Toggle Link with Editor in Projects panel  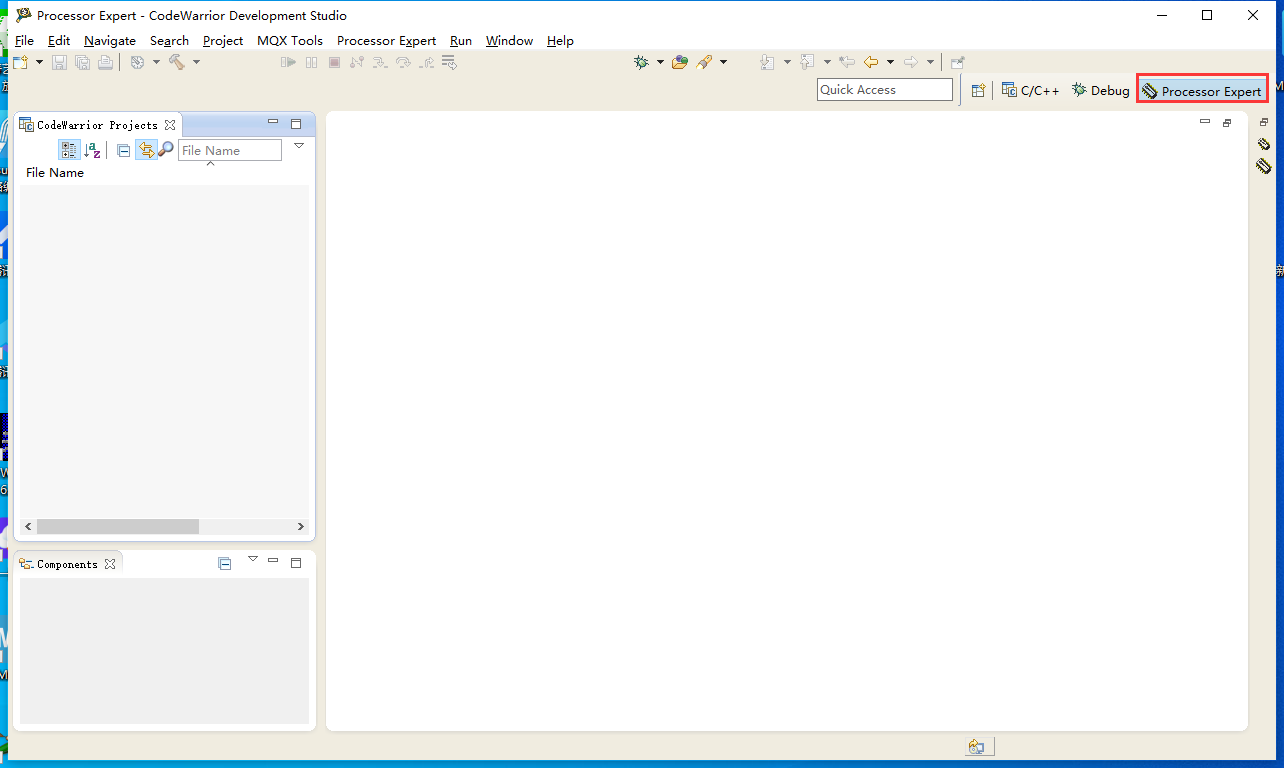[x=146, y=150]
